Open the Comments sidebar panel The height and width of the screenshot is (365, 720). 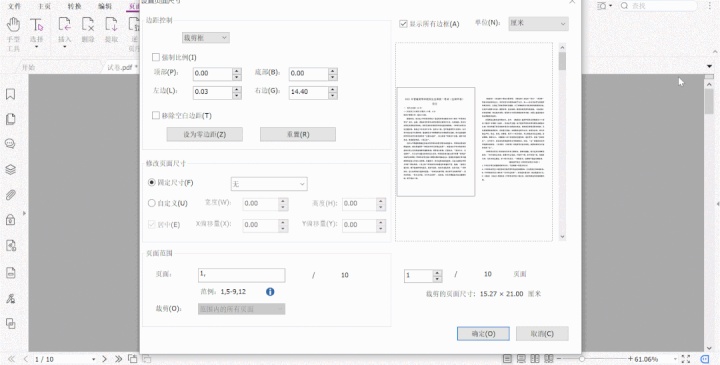pyautogui.click(x=10, y=144)
